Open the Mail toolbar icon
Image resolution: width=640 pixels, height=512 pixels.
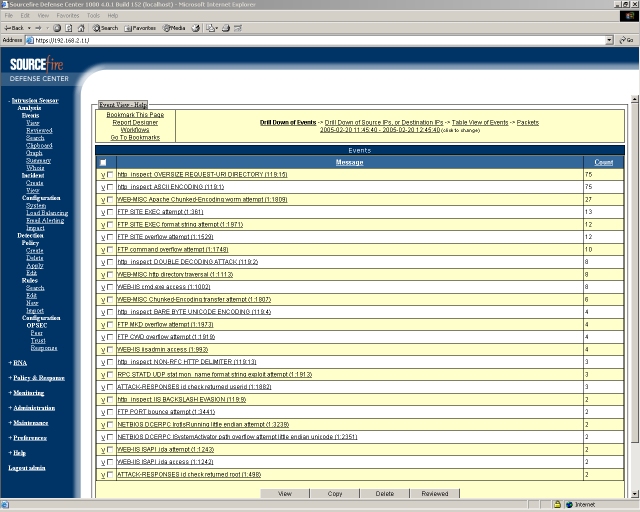210,28
